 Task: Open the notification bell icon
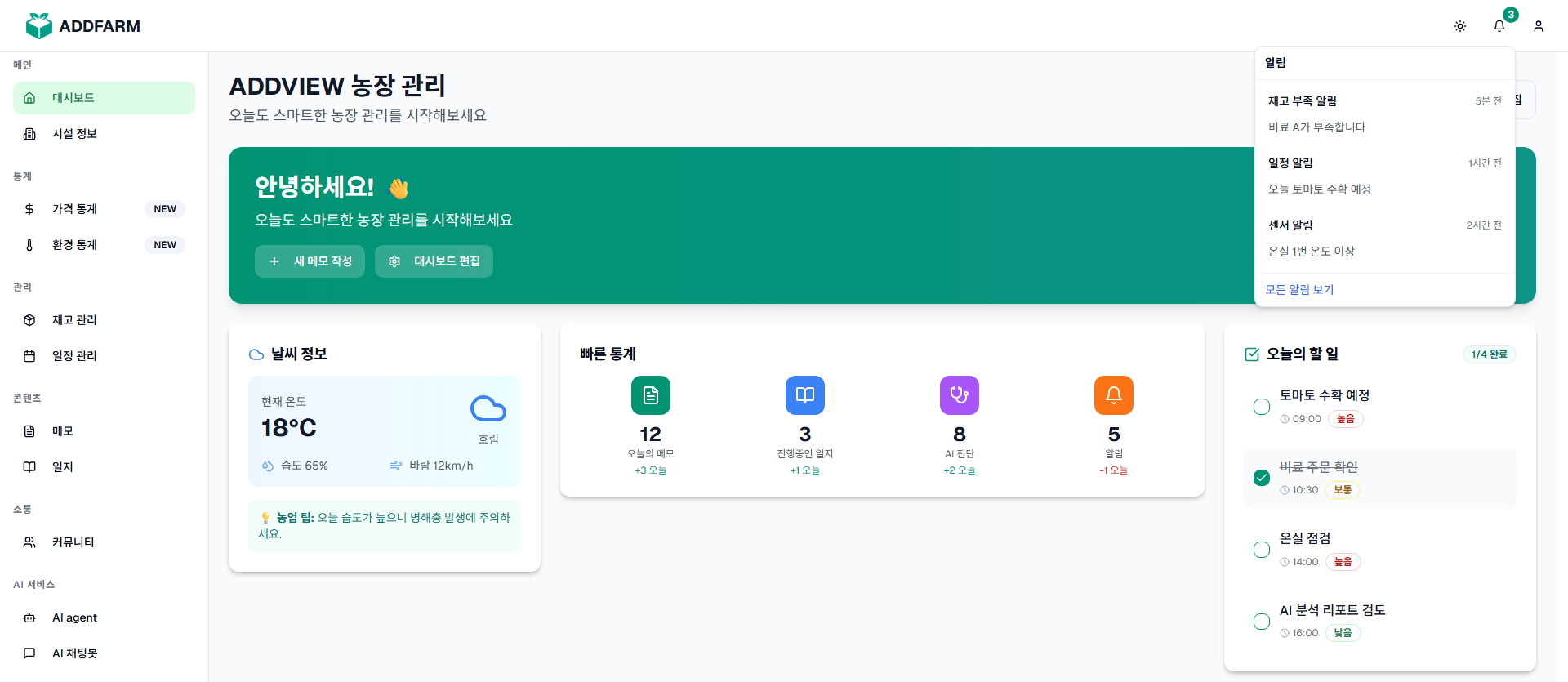(x=1499, y=26)
